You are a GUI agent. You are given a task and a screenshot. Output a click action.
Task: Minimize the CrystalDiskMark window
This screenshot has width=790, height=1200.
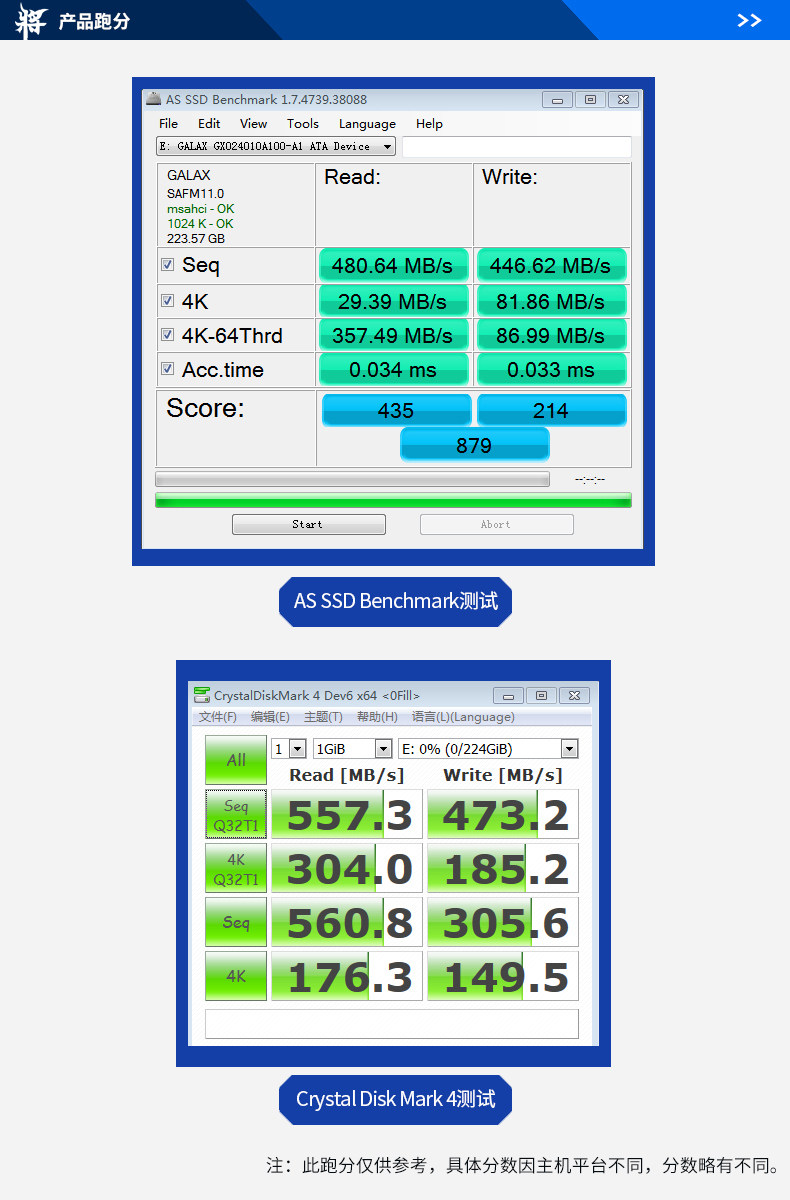pos(508,695)
